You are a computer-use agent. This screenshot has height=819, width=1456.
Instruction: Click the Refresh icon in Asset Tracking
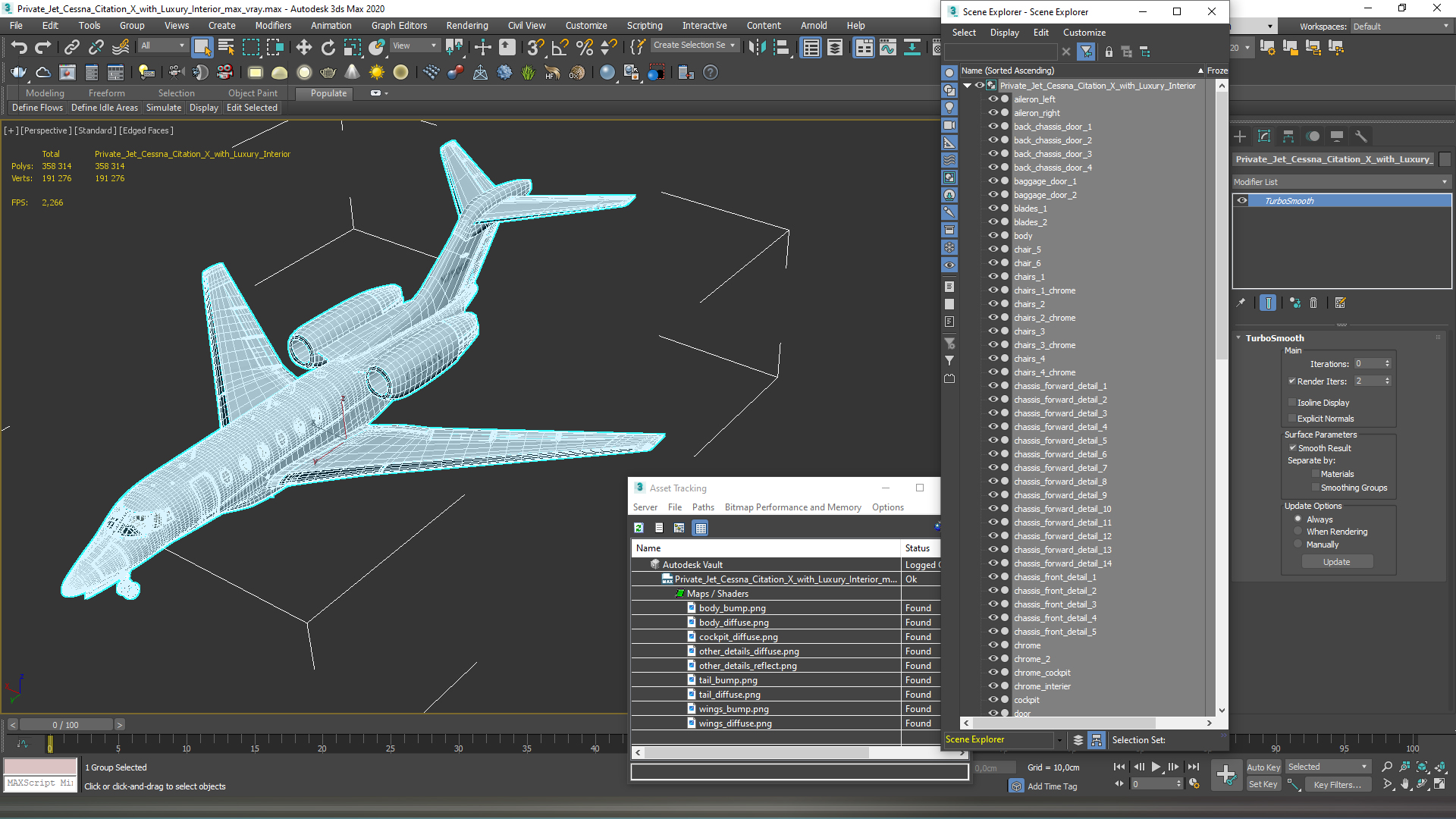639,528
